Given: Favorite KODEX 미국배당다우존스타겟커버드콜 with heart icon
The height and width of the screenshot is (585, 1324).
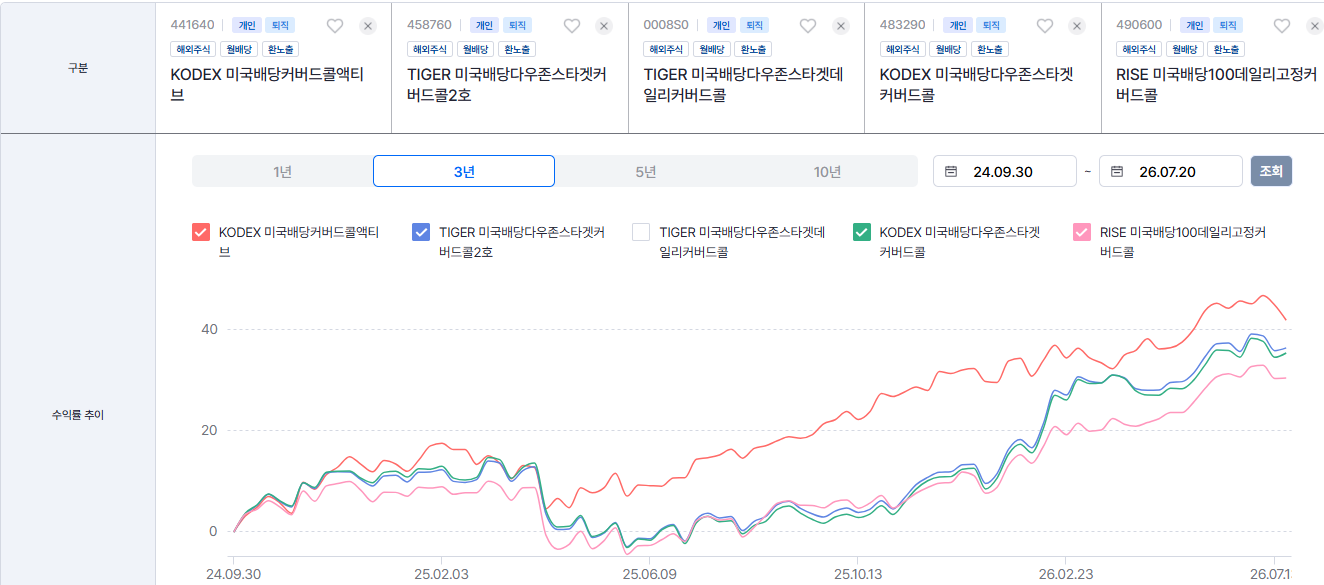Looking at the screenshot, I should tap(1045, 26).
